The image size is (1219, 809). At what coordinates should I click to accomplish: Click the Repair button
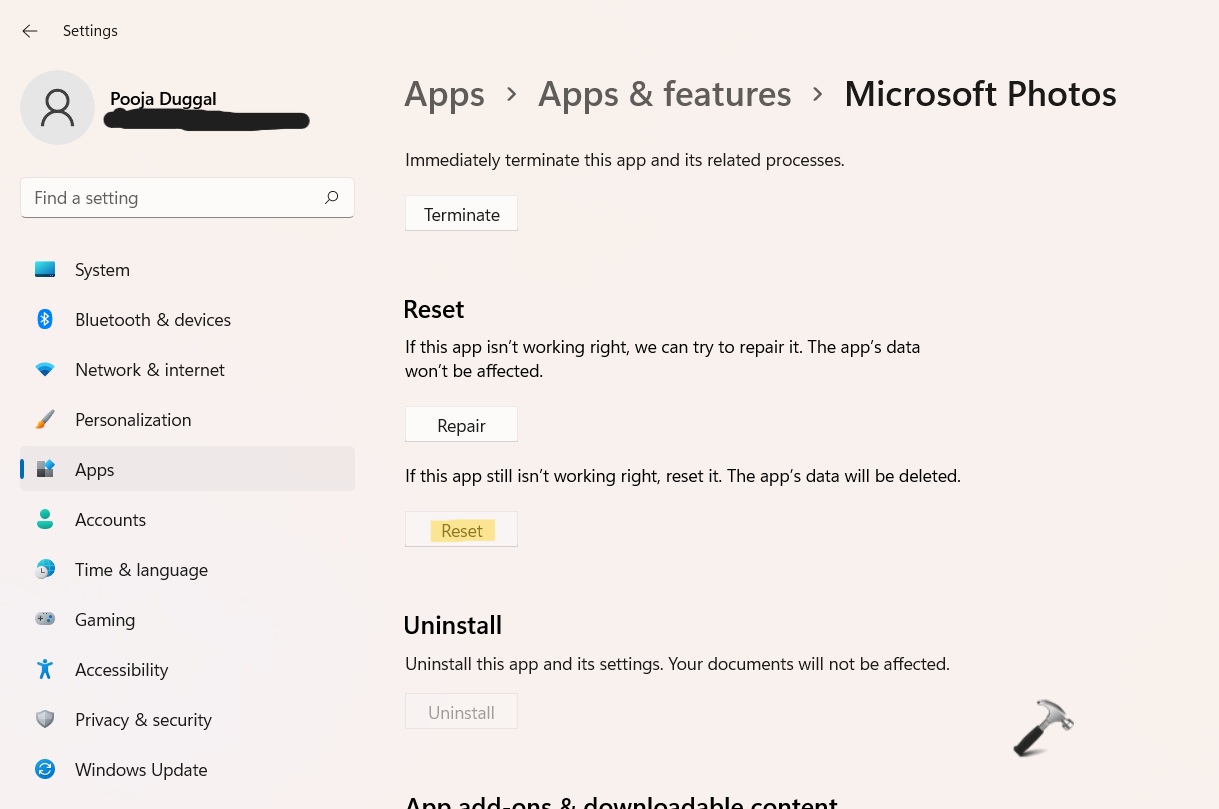[461, 425]
